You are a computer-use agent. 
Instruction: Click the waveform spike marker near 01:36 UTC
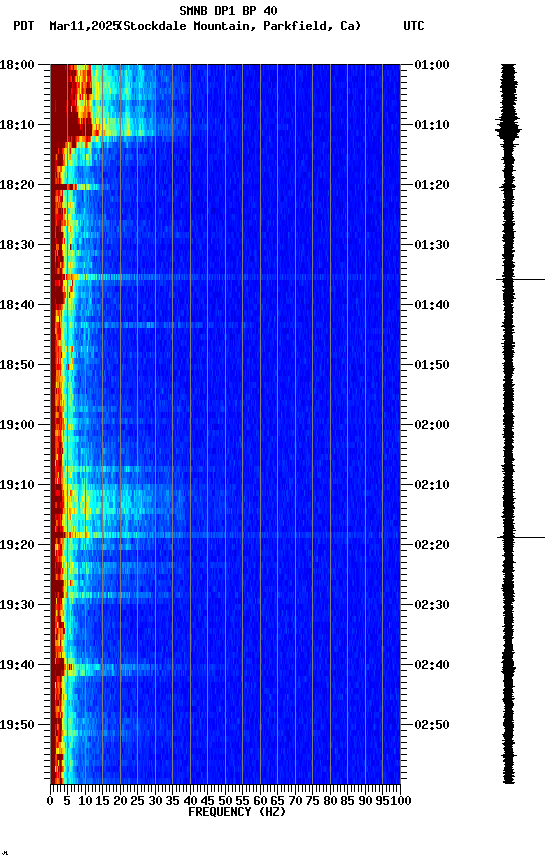[x=520, y=280]
